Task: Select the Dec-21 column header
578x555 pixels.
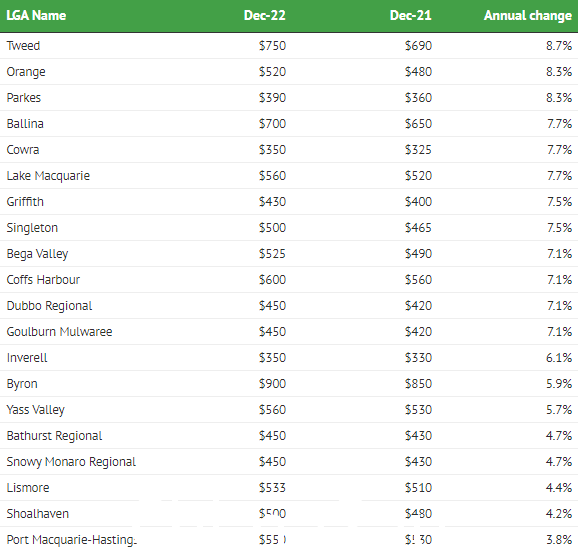Action: click(x=411, y=15)
